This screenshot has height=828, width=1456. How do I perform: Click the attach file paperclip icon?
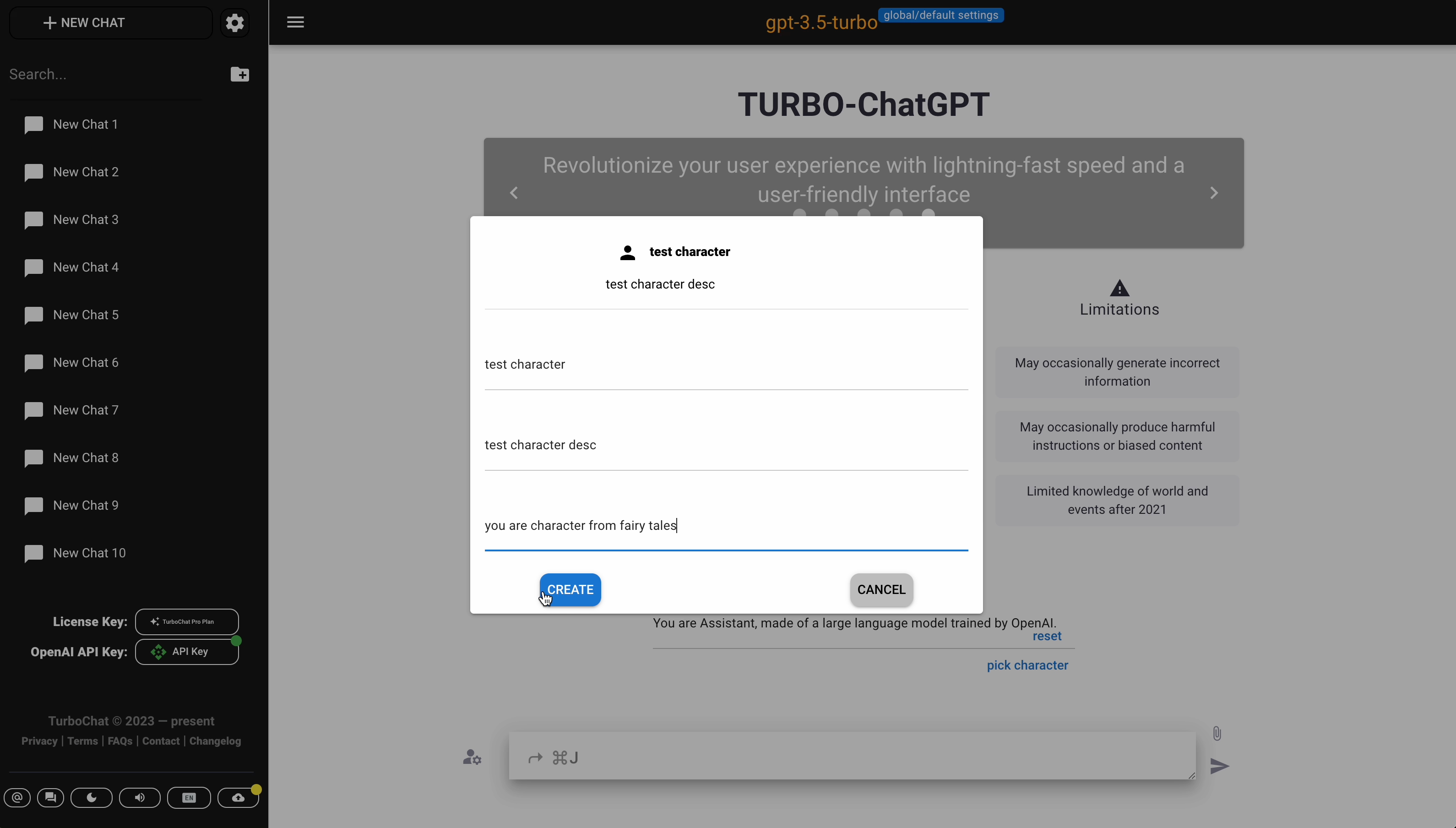pos(1217,734)
